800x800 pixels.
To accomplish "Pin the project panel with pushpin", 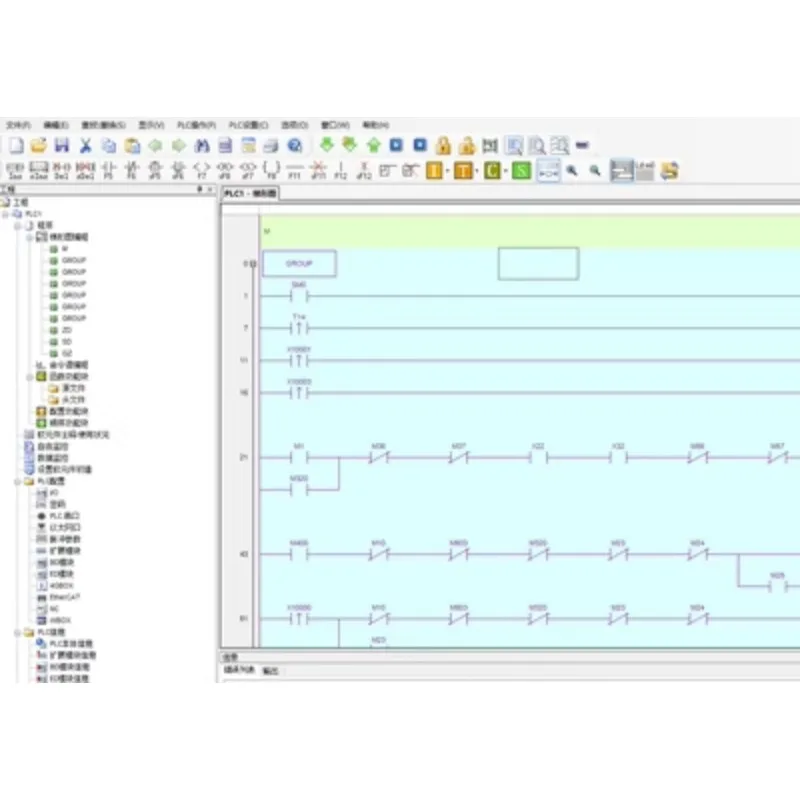I will point(200,189).
